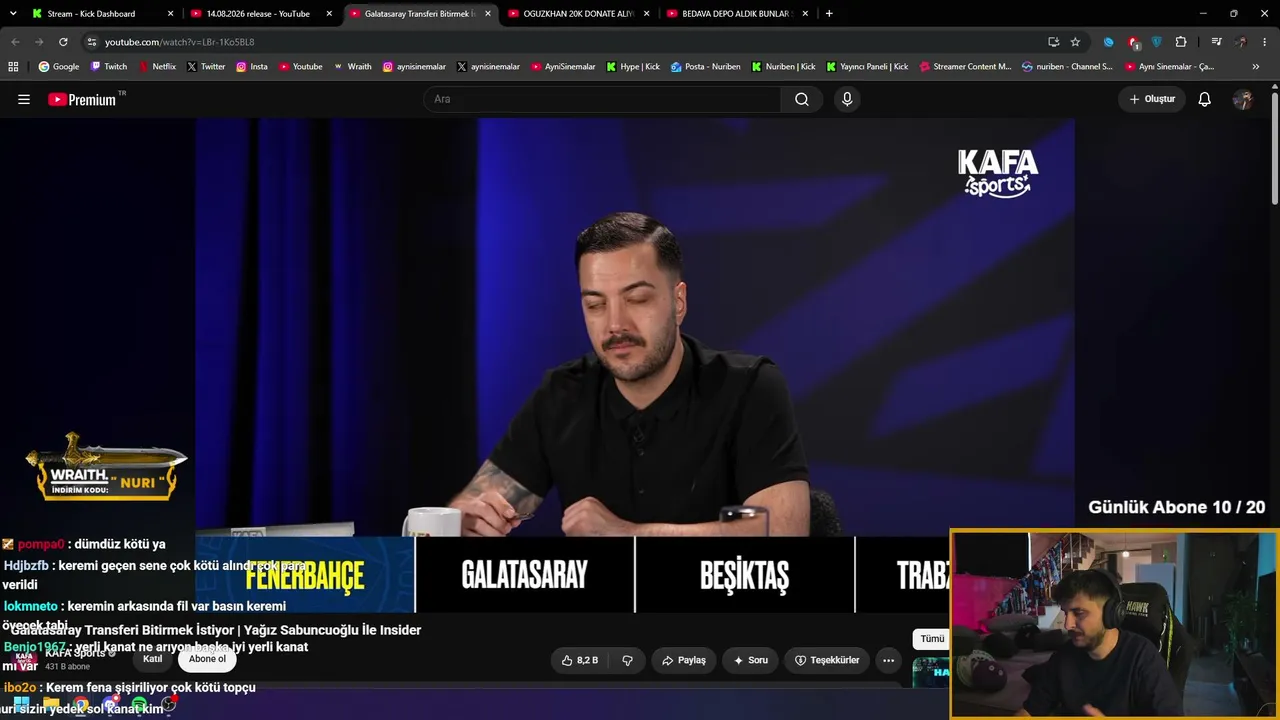Open the Google bookmark
1280x720 pixels.
tap(59, 67)
